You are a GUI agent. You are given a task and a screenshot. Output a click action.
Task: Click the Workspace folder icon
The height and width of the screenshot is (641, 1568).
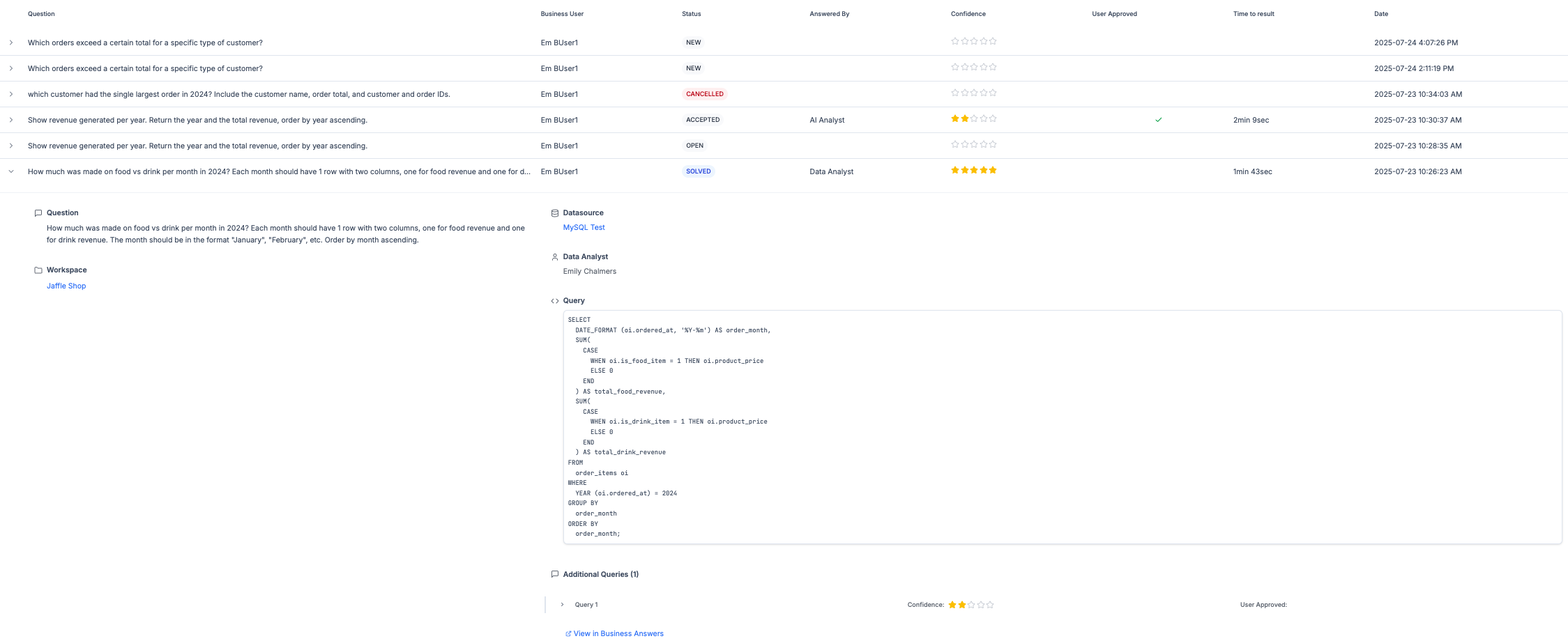[38, 270]
